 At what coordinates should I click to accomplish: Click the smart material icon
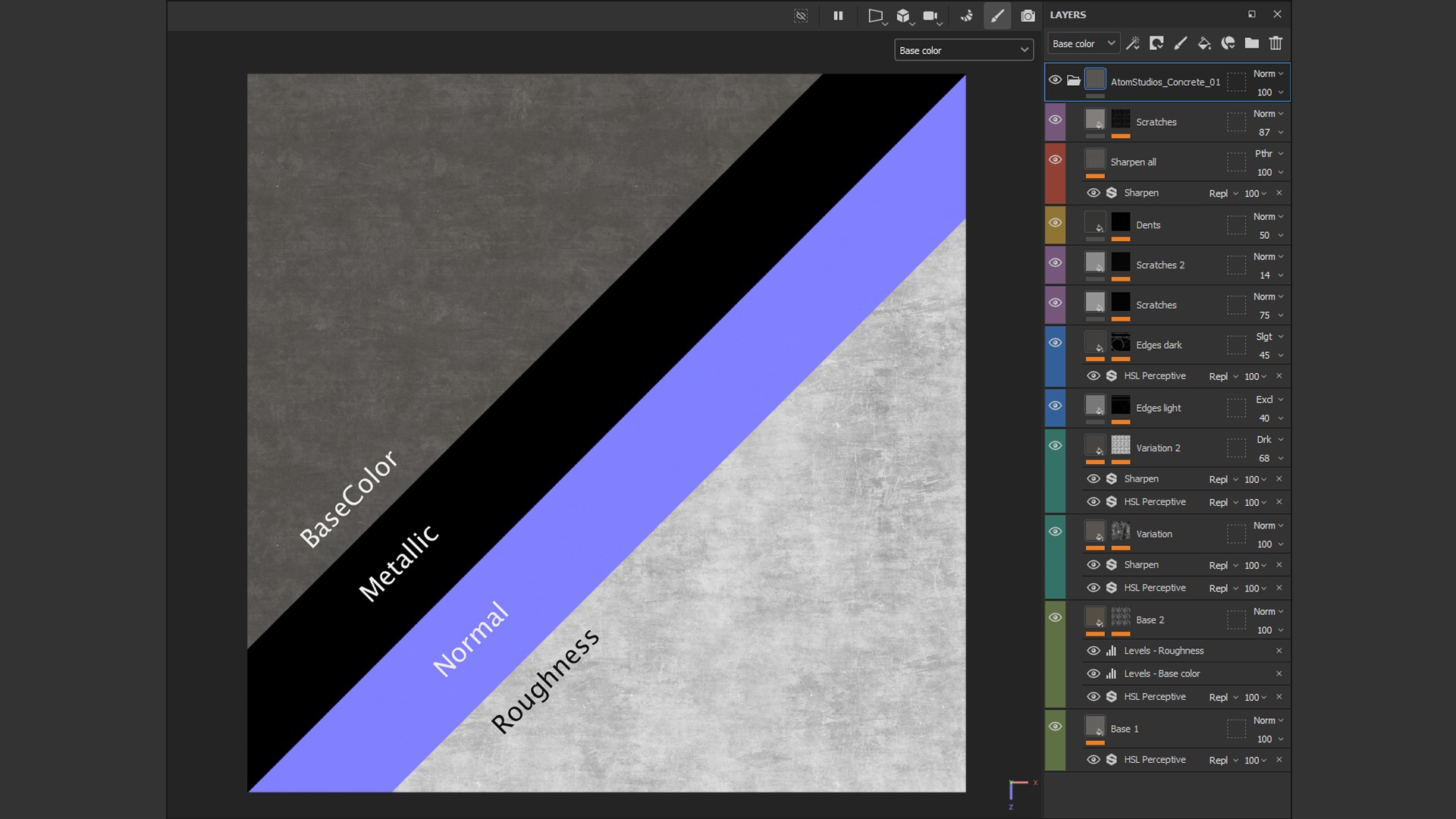click(x=1228, y=43)
